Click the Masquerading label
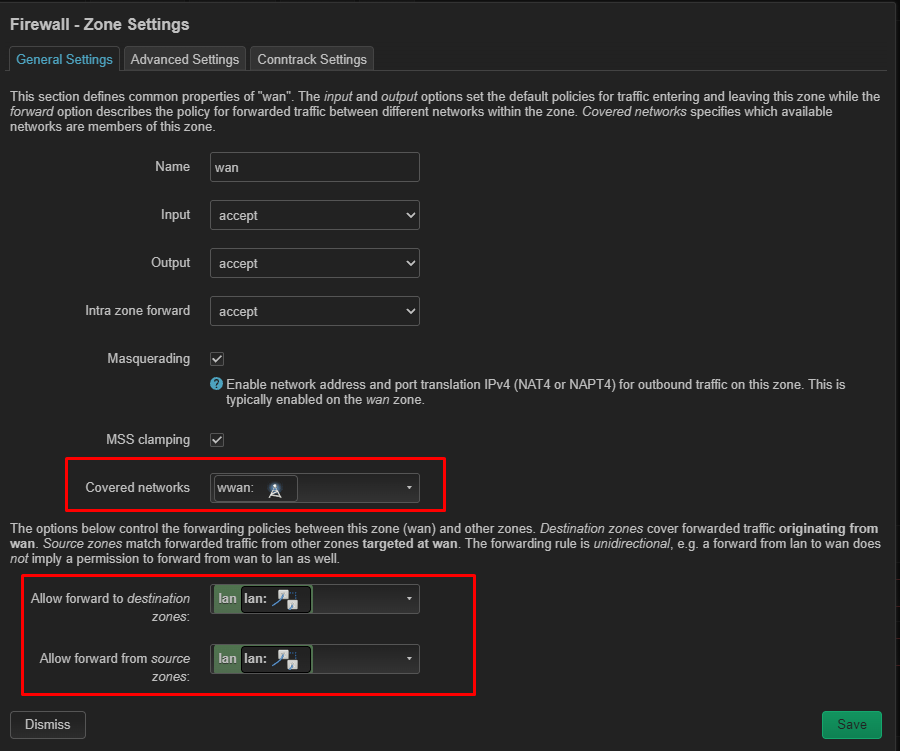The width and height of the screenshot is (900, 751). click(149, 359)
